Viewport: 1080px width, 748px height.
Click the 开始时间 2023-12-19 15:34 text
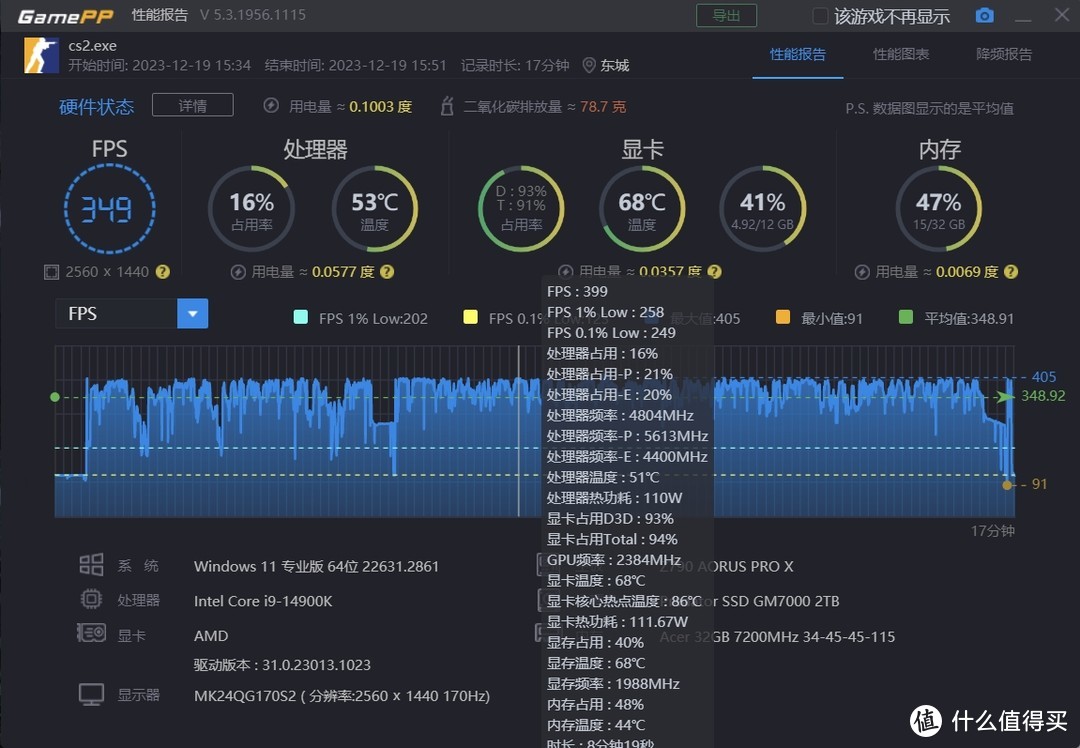[x=159, y=65]
